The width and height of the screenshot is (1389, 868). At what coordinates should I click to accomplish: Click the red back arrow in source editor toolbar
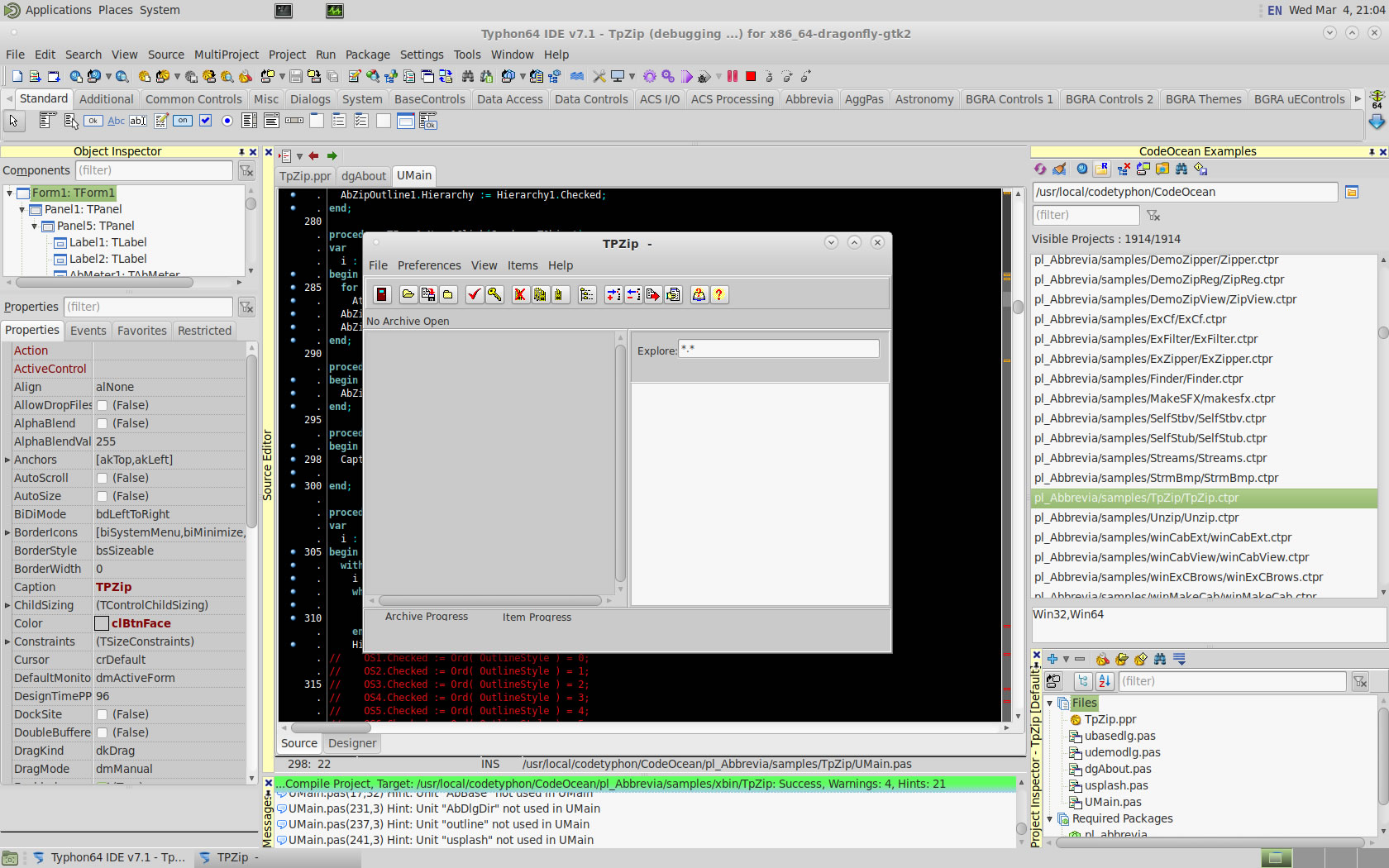click(313, 155)
